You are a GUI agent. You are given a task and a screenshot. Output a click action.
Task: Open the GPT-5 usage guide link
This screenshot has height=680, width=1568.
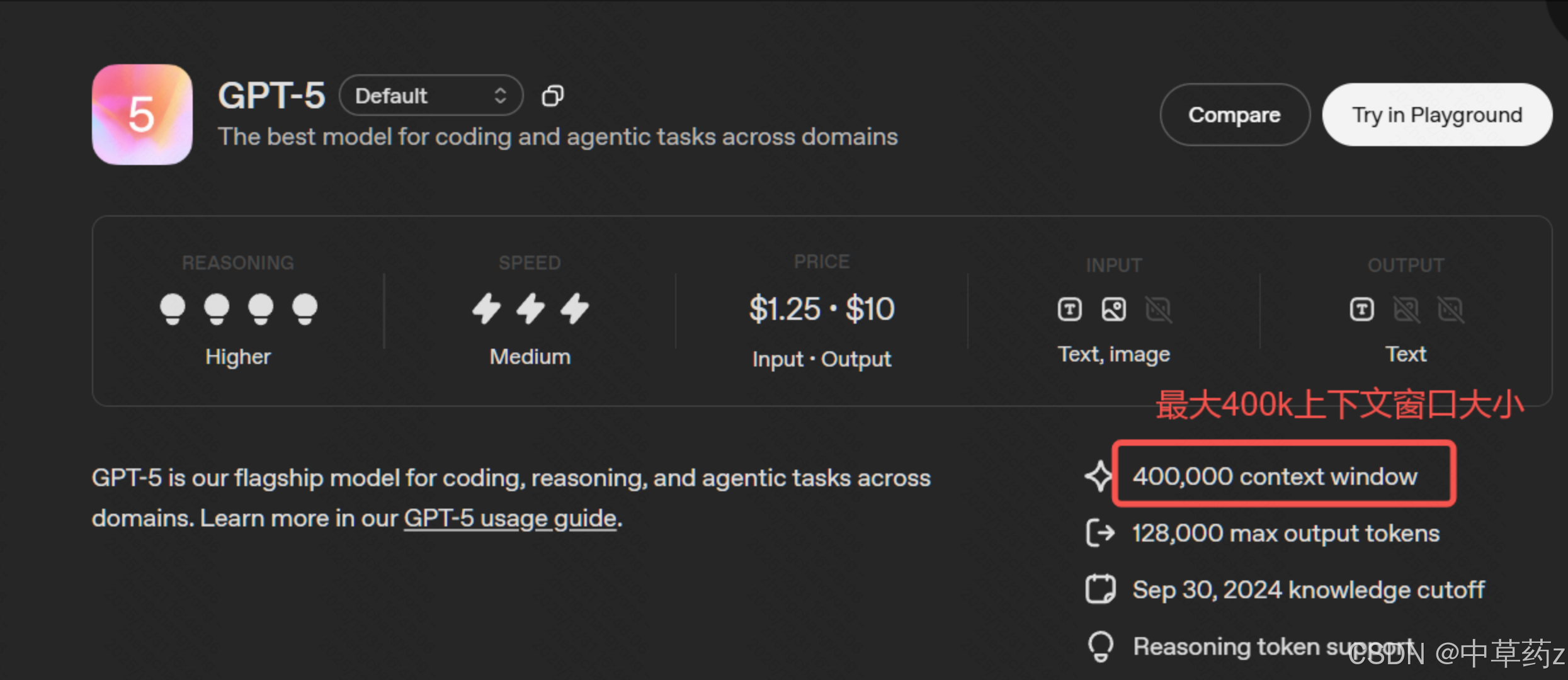tap(510, 518)
